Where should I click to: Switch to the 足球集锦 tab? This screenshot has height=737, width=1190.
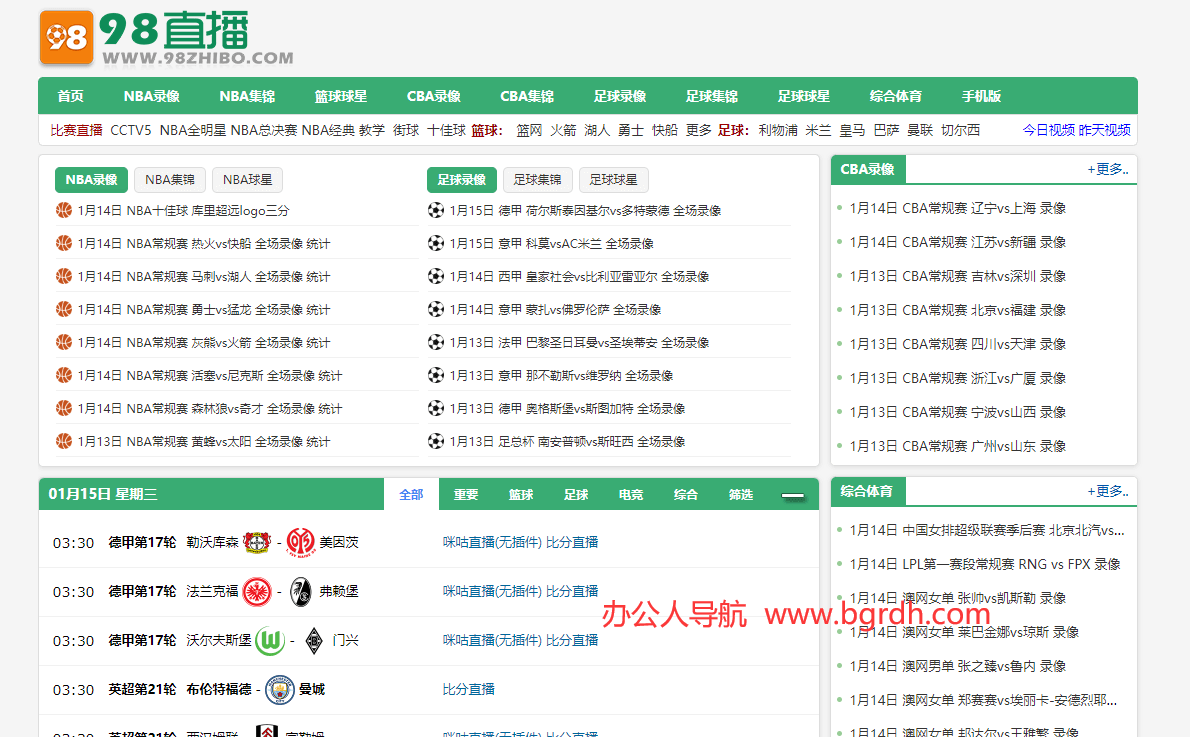tap(537, 180)
